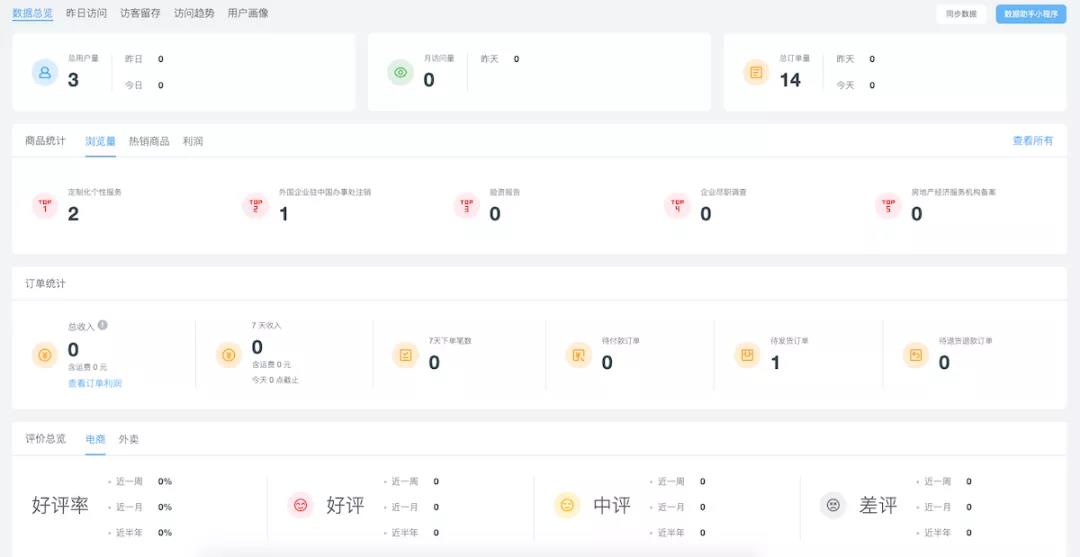Click the pending payment (待付款订单) icon
Viewport: 1080px width, 557px height.
pyautogui.click(x=578, y=355)
